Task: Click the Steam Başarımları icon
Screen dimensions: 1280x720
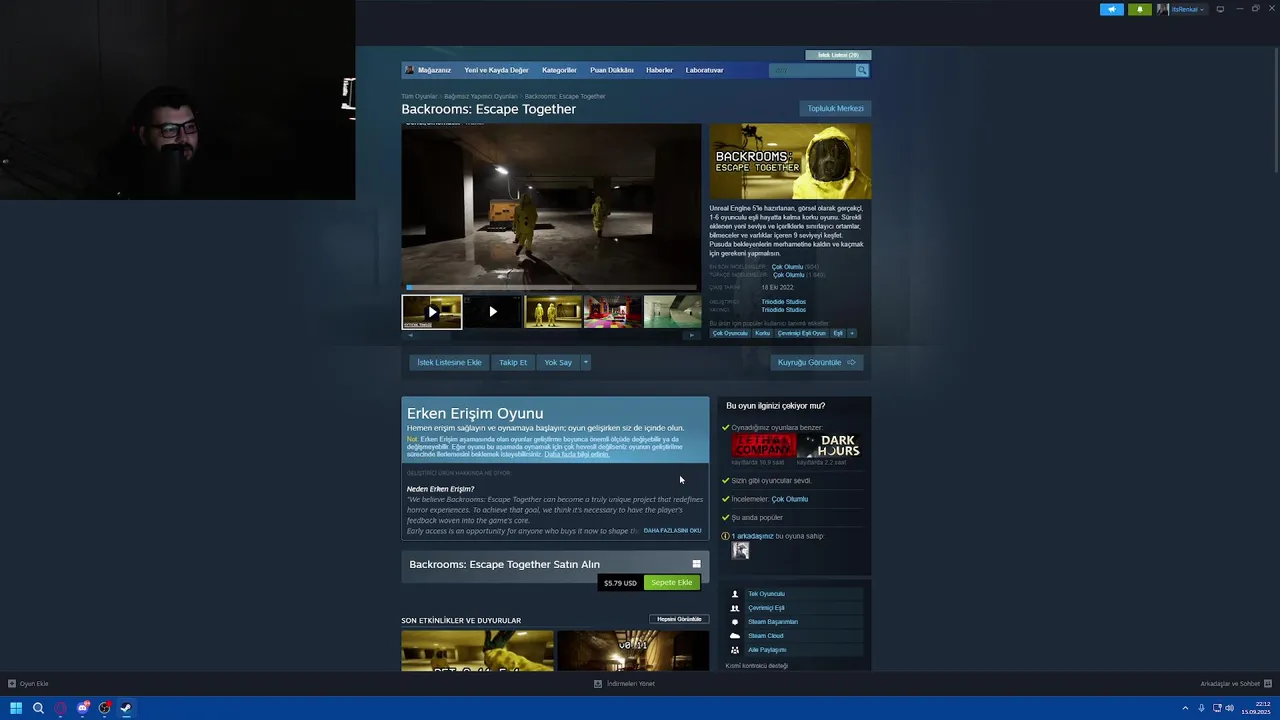Action: pyautogui.click(x=735, y=622)
